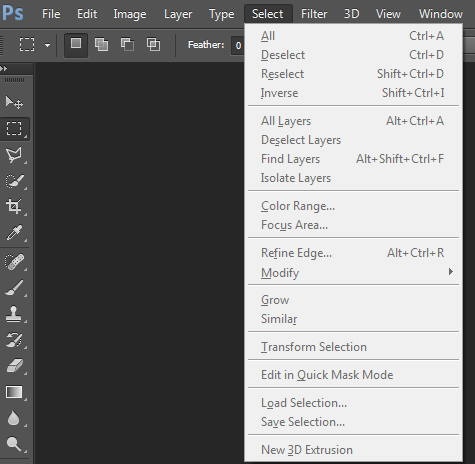Enable Subtract from selection mode

(127, 45)
